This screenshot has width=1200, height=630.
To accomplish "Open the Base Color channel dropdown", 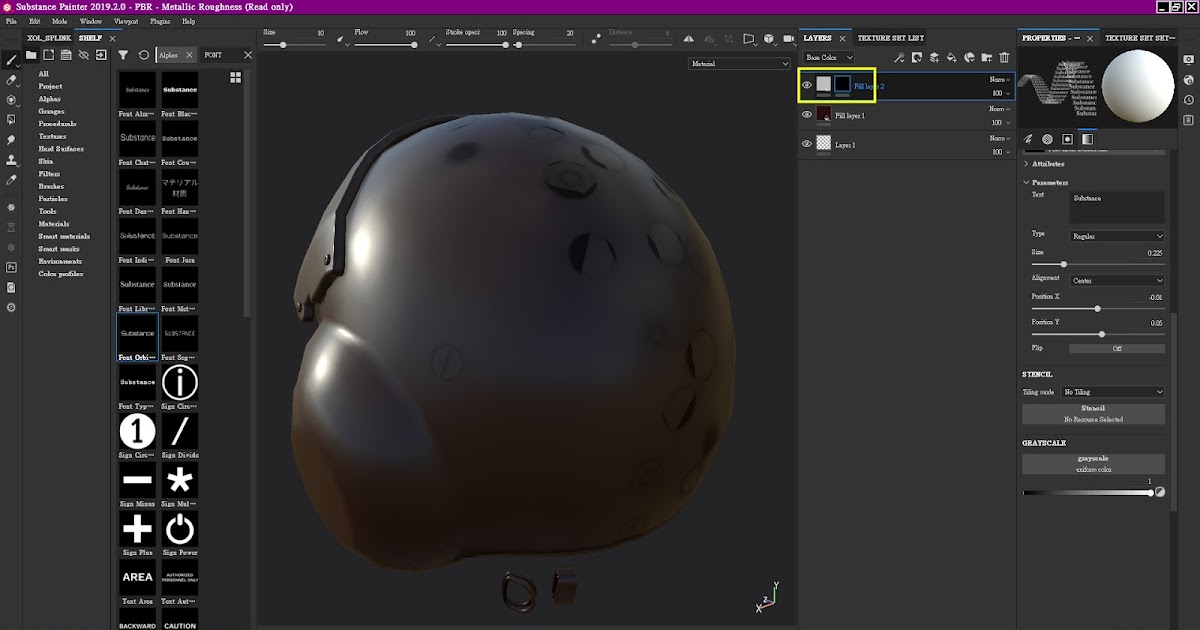I will point(828,57).
